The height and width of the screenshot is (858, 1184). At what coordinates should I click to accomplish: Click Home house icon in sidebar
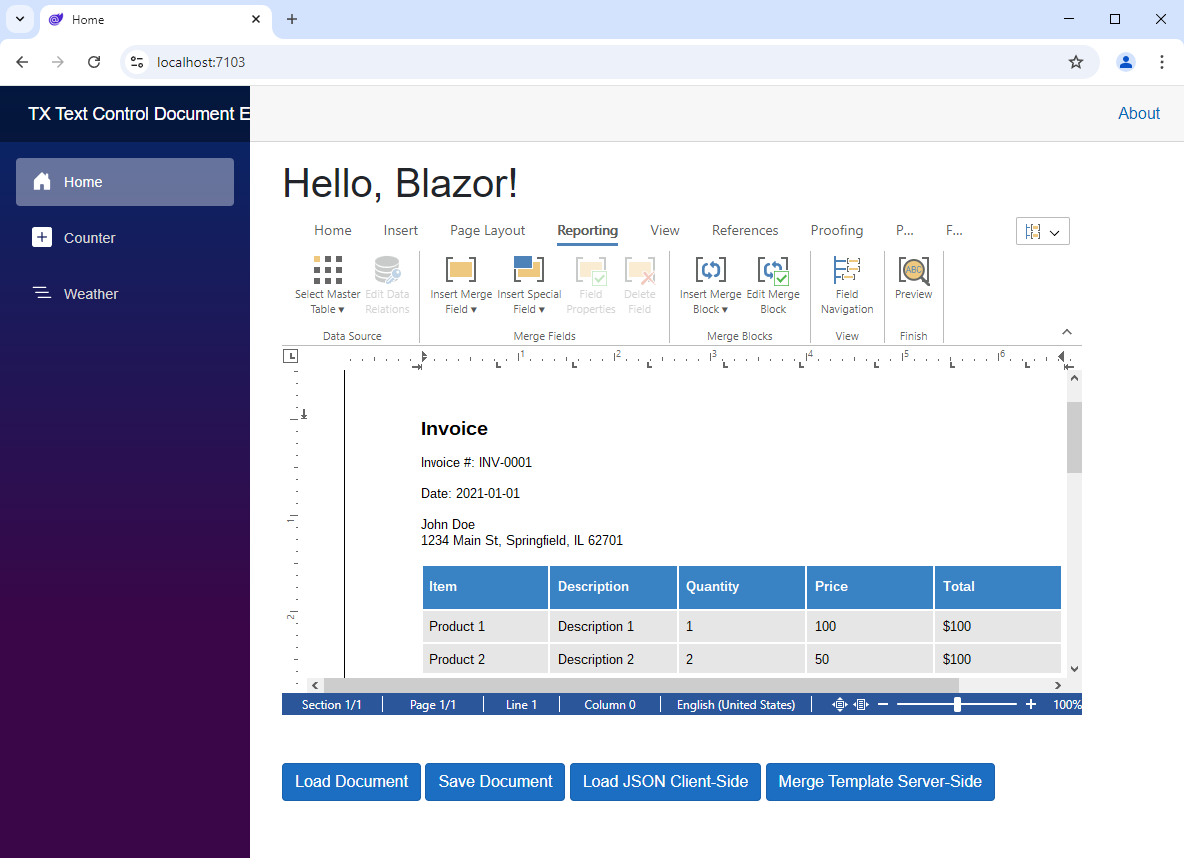tap(42, 181)
